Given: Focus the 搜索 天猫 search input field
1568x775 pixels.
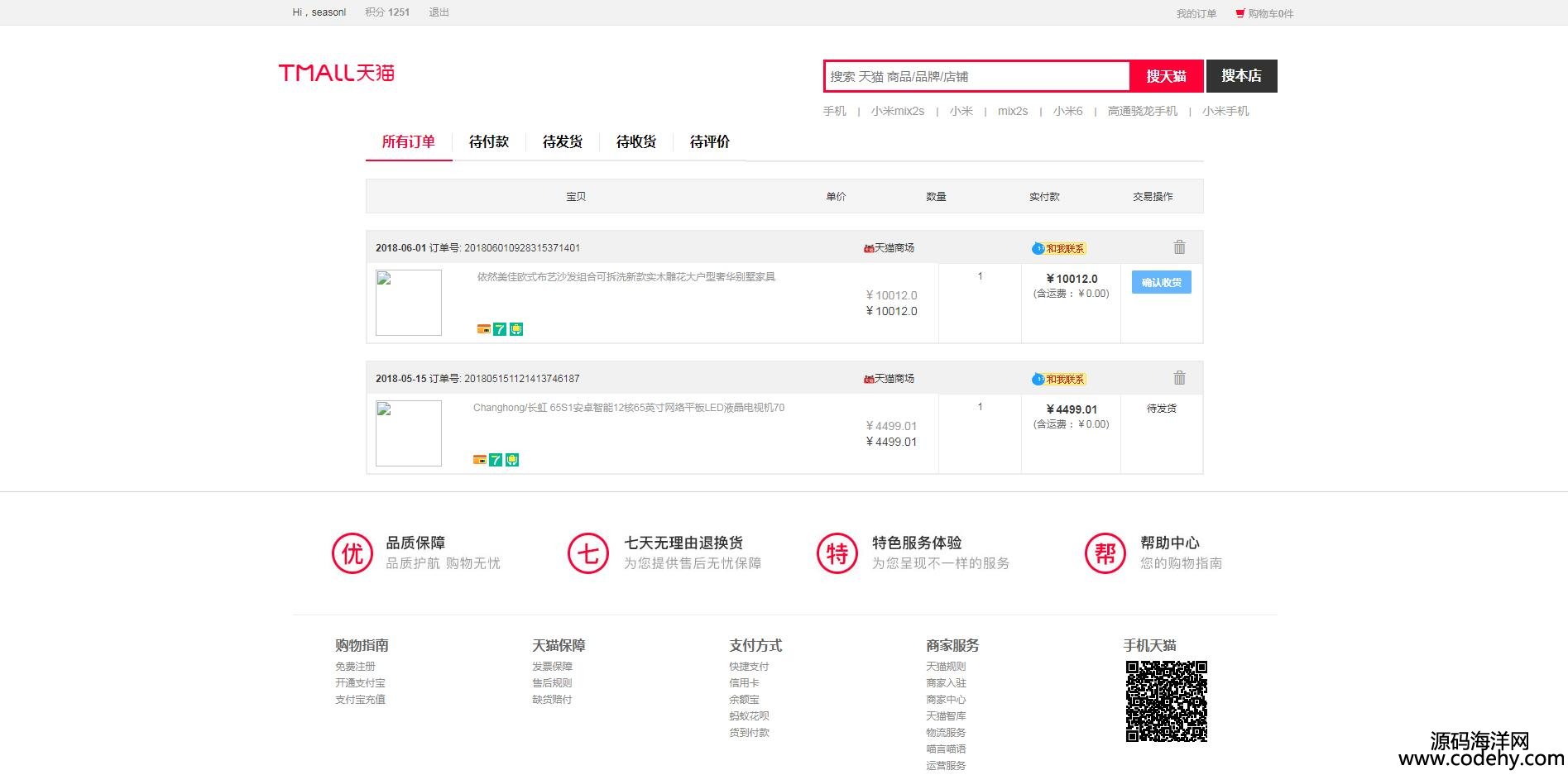Looking at the screenshot, I should coord(976,76).
